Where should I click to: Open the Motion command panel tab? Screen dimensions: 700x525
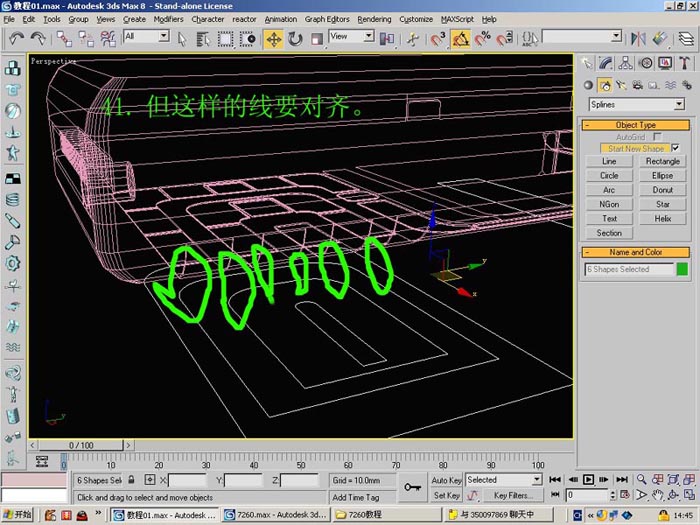tap(646, 63)
